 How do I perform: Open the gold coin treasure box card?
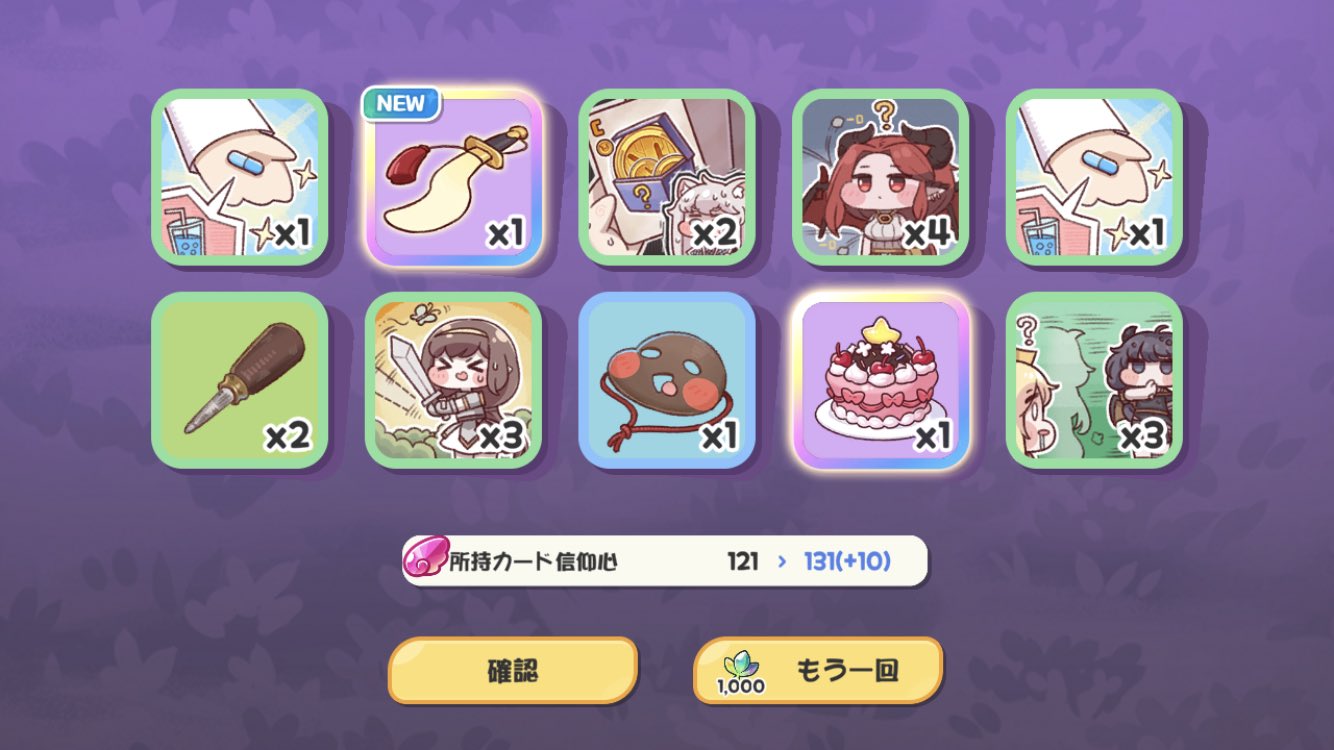pos(667,177)
